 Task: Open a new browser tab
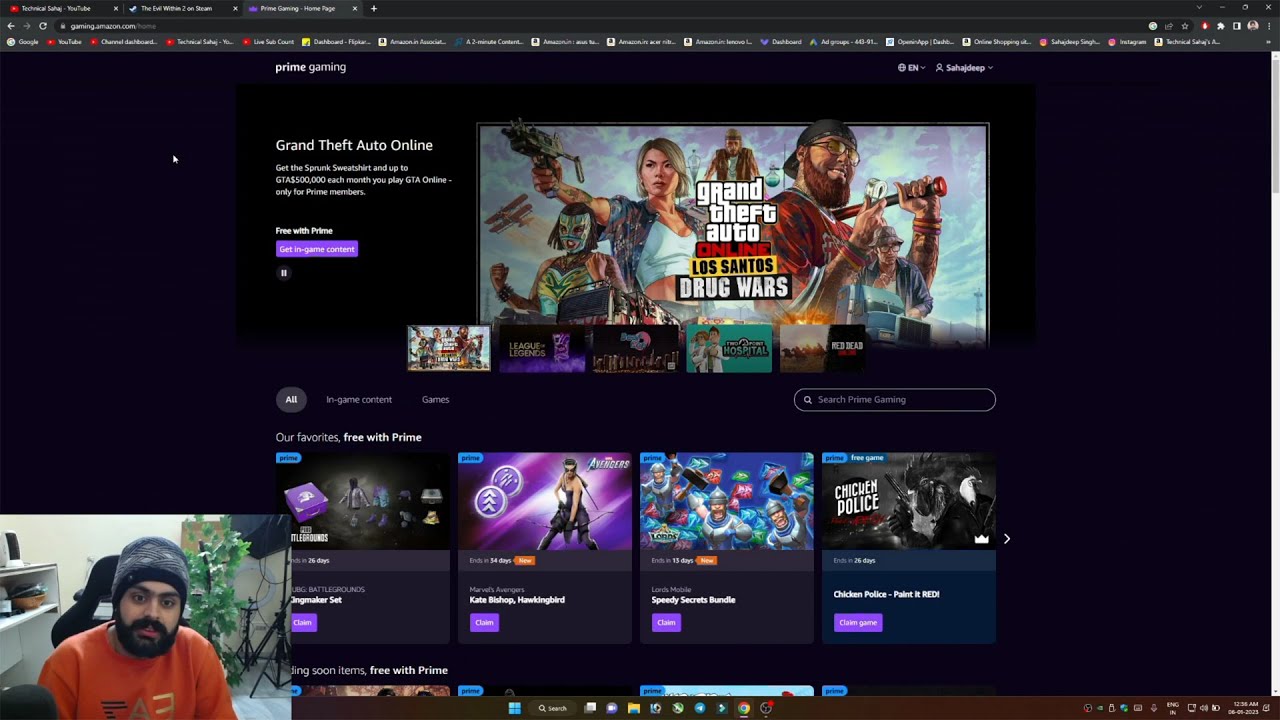(374, 8)
